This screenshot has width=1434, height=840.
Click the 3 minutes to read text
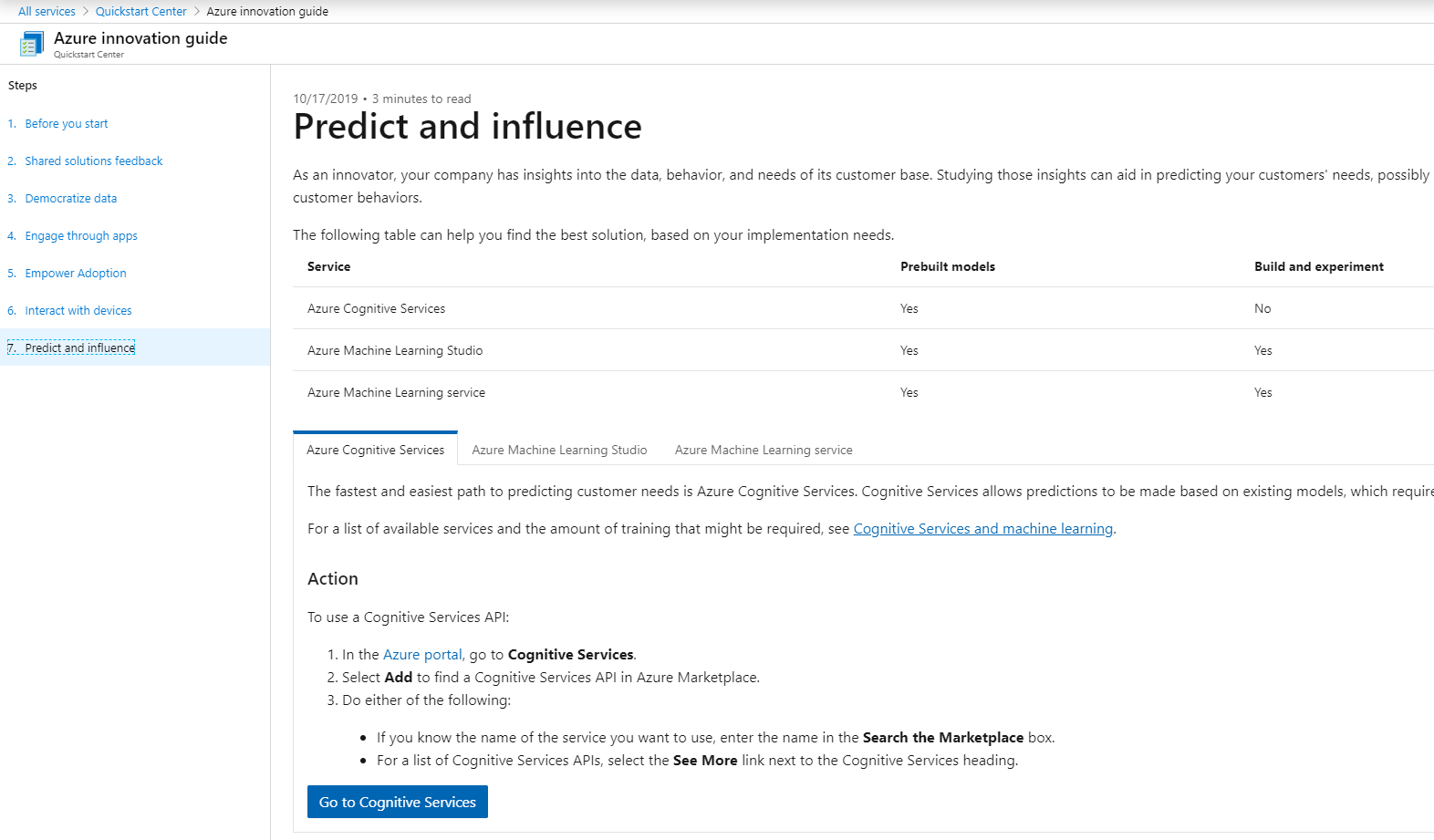pos(421,99)
